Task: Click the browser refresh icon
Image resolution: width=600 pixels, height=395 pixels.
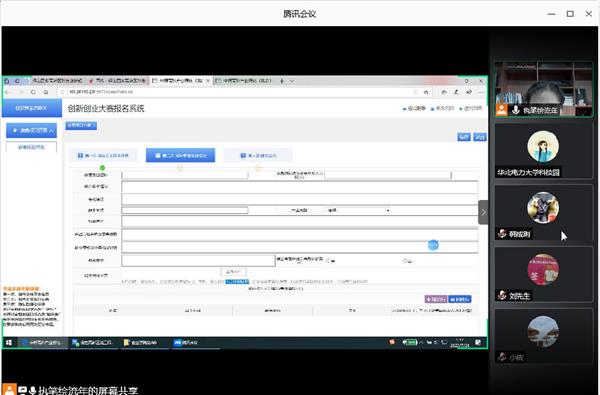Action: pyautogui.click(x=33, y=92)
